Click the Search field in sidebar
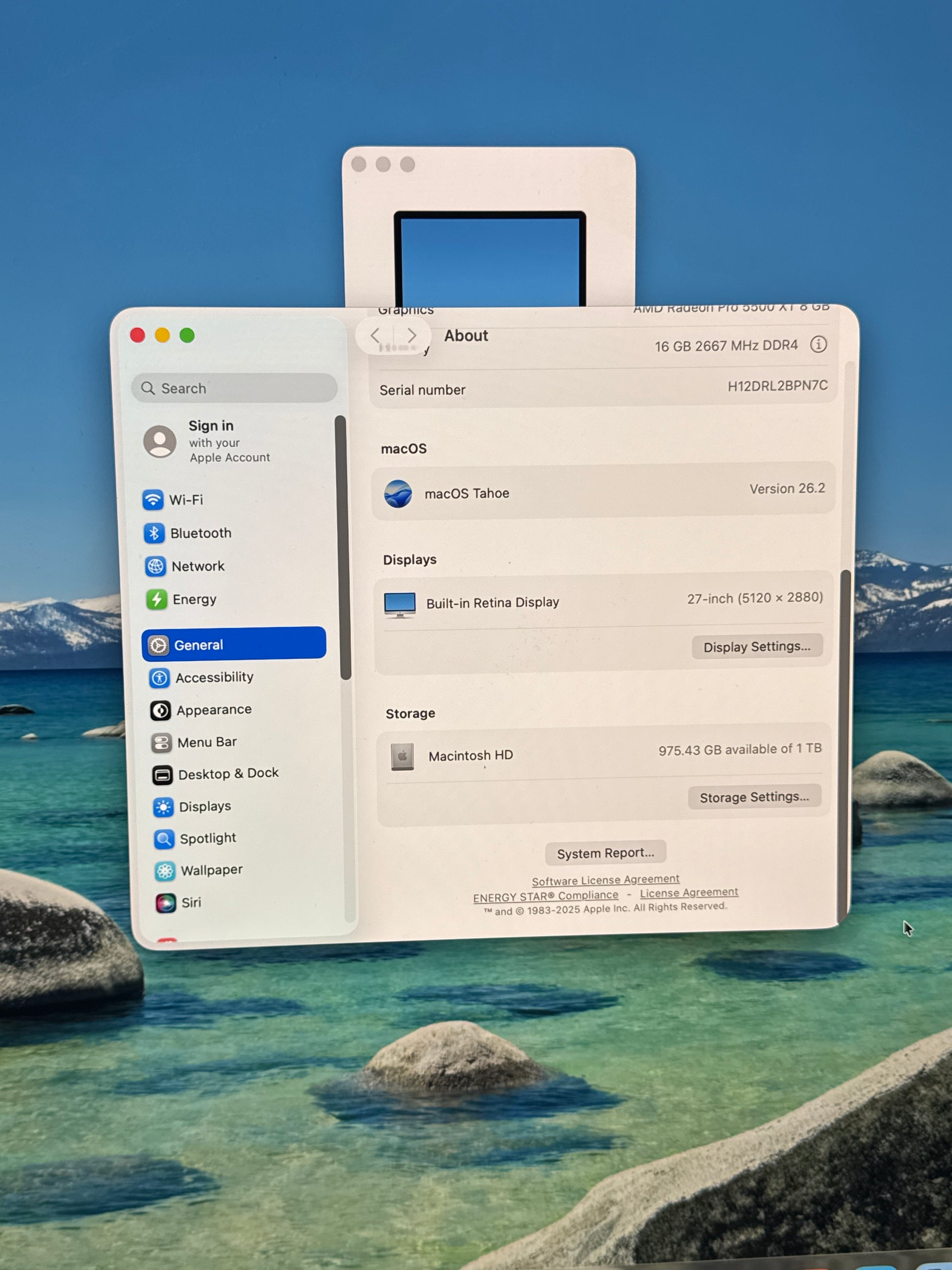 click(x=234, y=388)
